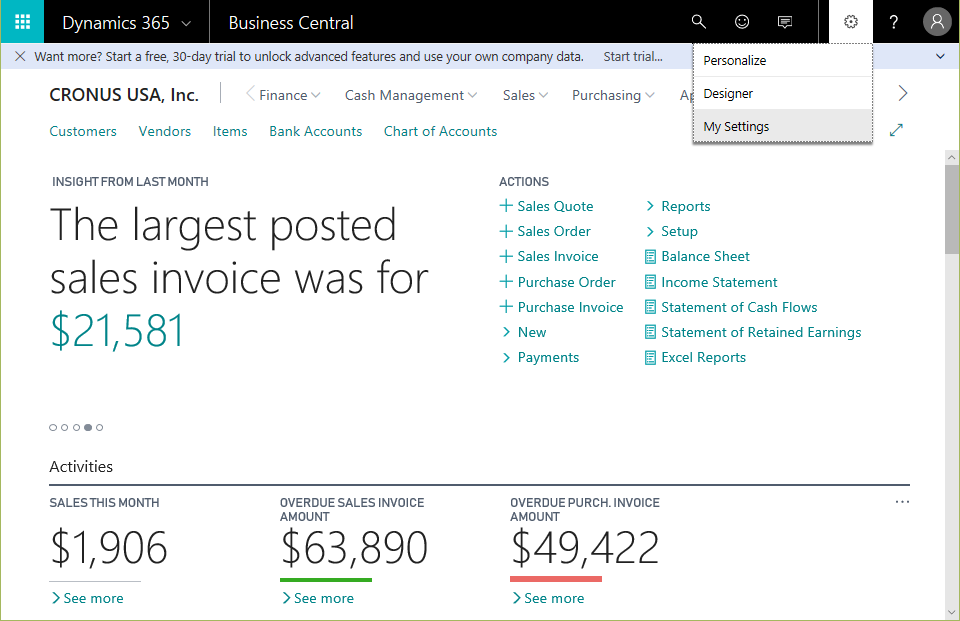Click the expand page diagonal arrow icon
Screen dimensions: 960x621
click(896, 130)
